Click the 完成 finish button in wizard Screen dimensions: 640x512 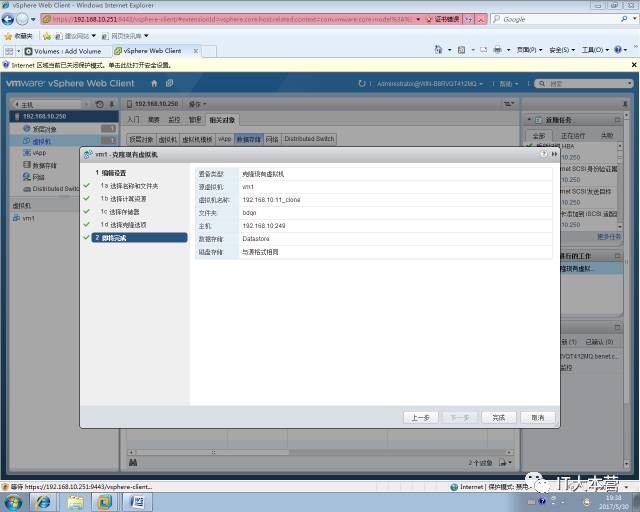point(499,418)
